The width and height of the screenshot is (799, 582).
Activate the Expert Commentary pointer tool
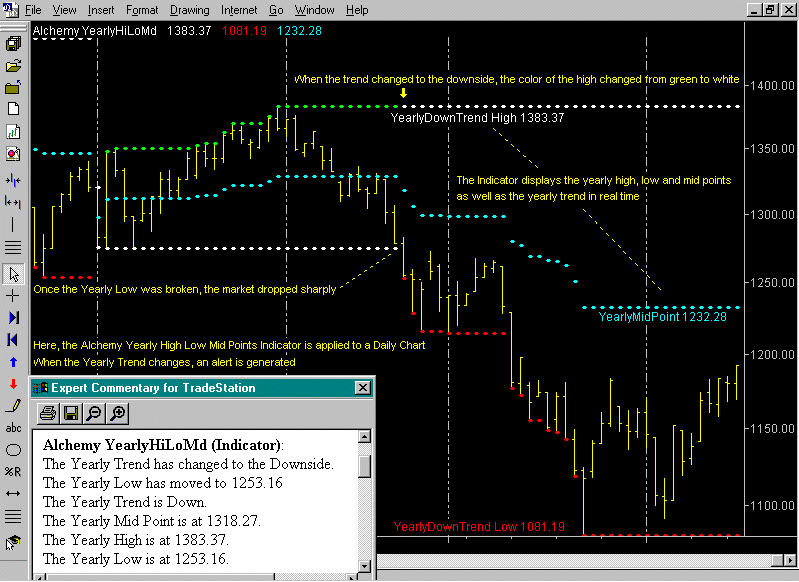[x=13, y=543]
